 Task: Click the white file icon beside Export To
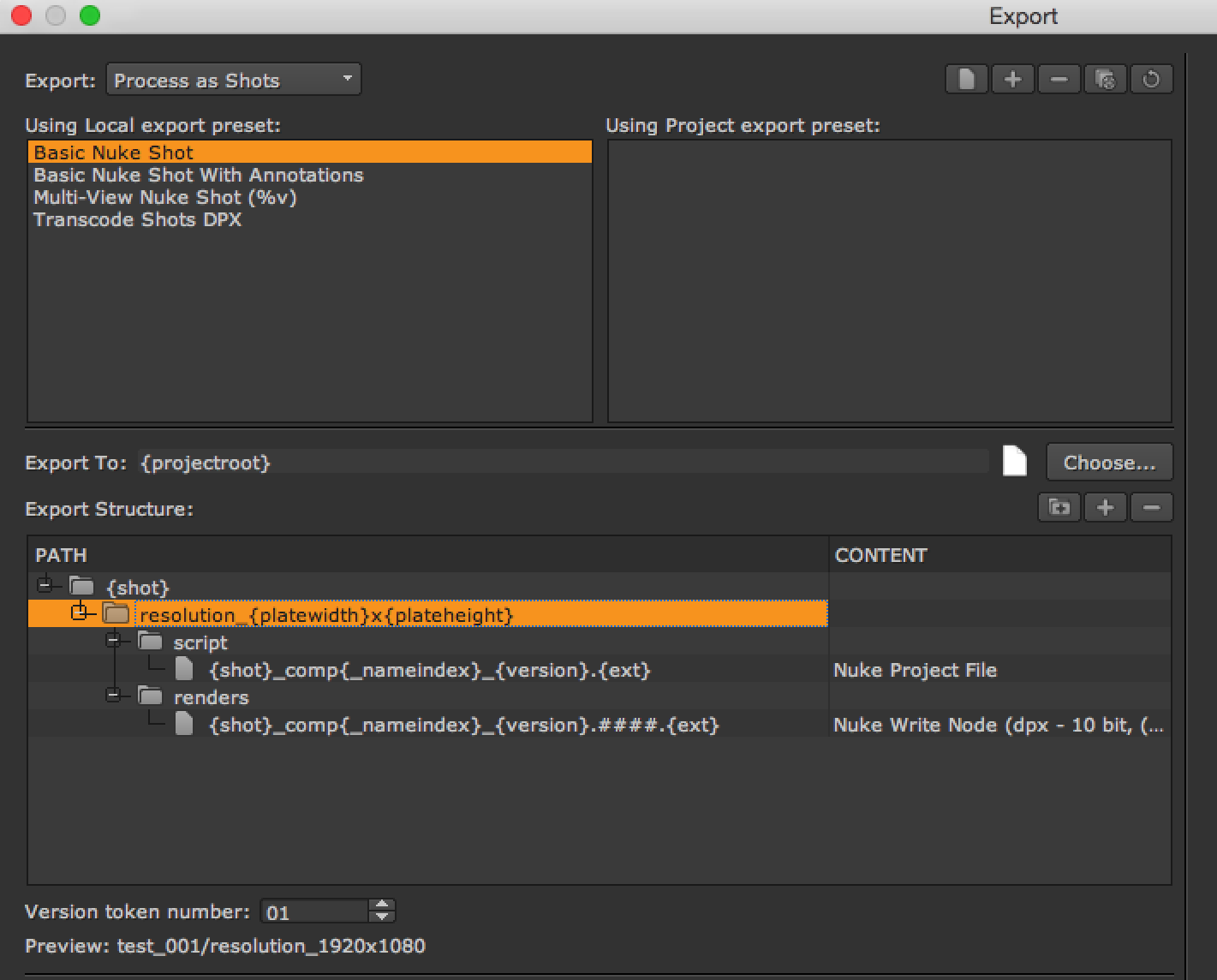click(1015, 461)
